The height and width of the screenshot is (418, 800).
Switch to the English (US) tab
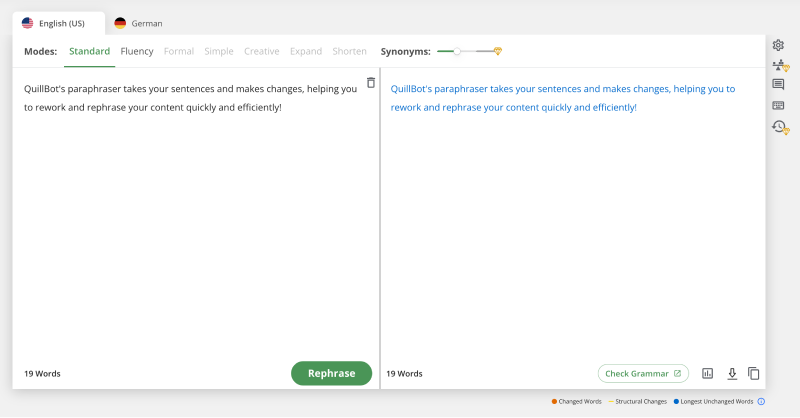tap(59, 23)
